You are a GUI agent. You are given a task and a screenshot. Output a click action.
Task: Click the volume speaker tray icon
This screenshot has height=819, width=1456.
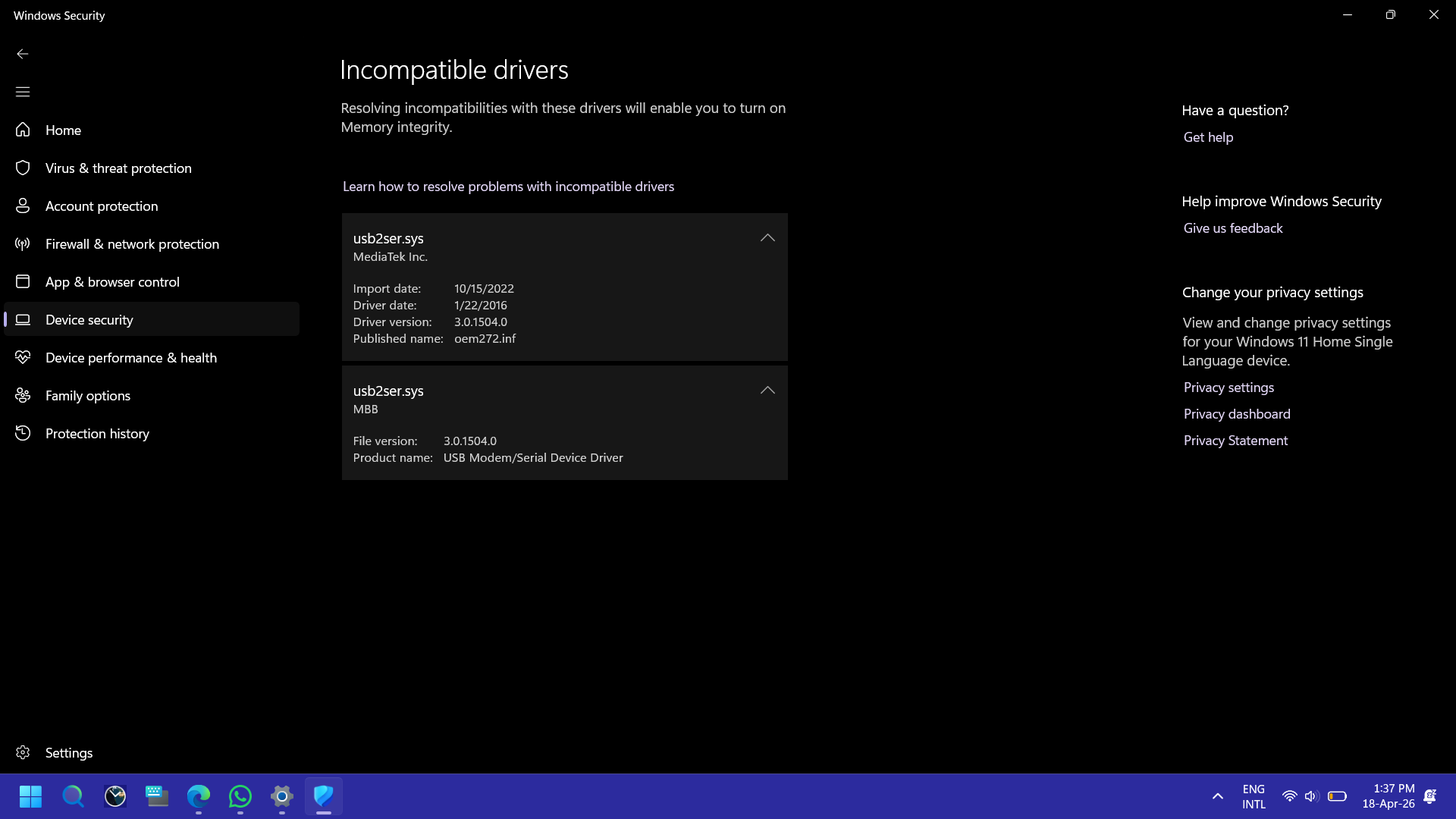pyautogui.click(x=1311, y=796)
